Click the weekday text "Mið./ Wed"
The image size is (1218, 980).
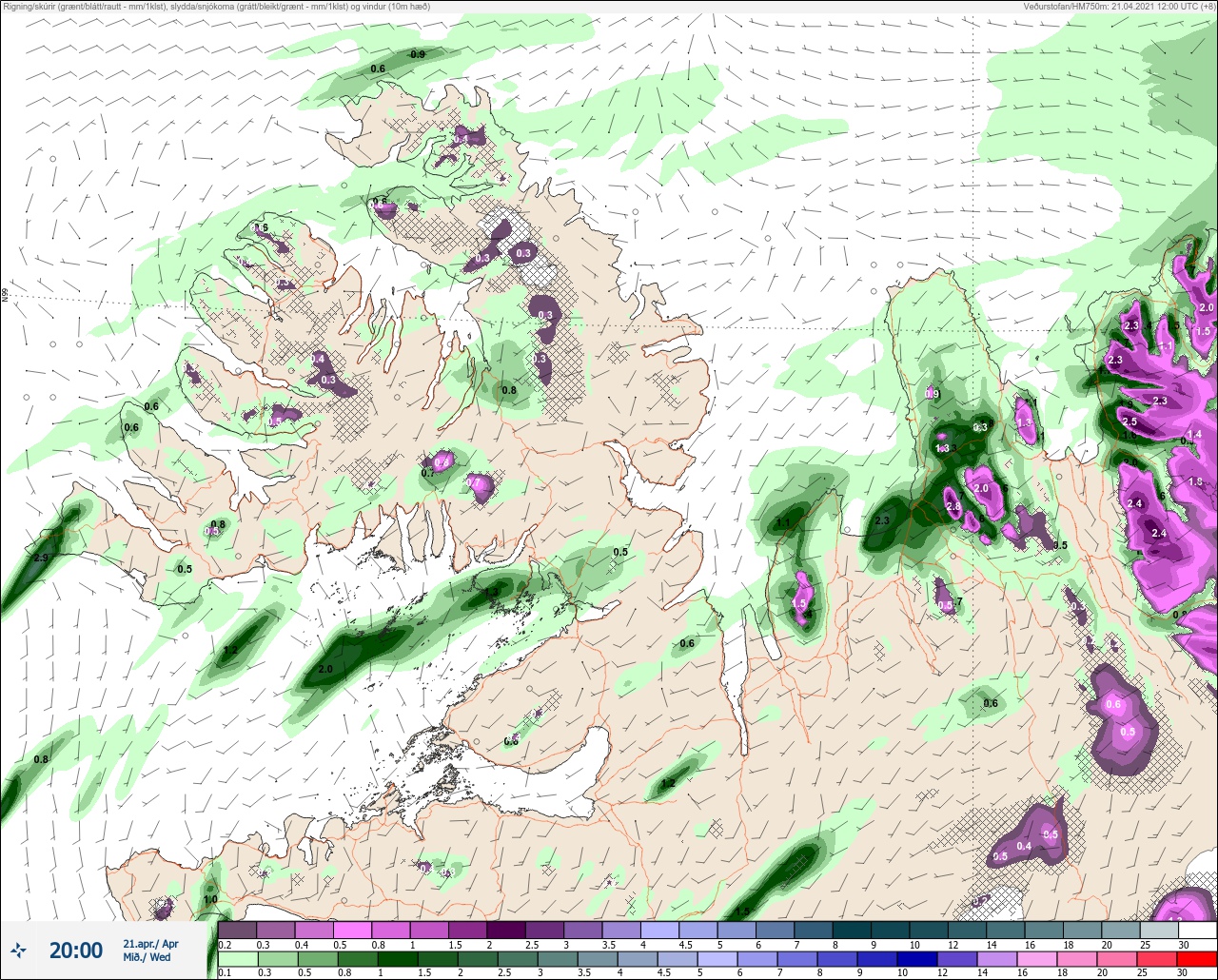tap(148, 957)
